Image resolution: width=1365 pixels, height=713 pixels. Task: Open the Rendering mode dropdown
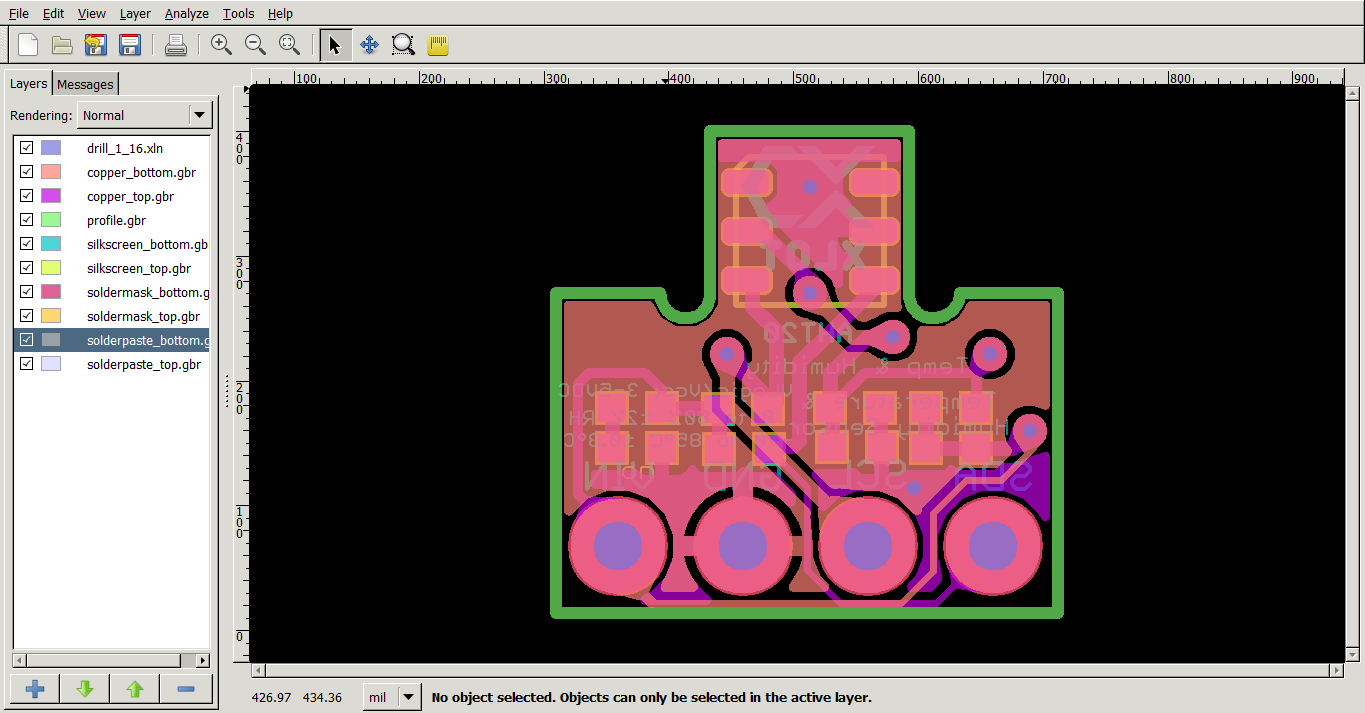[x=145, y=115]
